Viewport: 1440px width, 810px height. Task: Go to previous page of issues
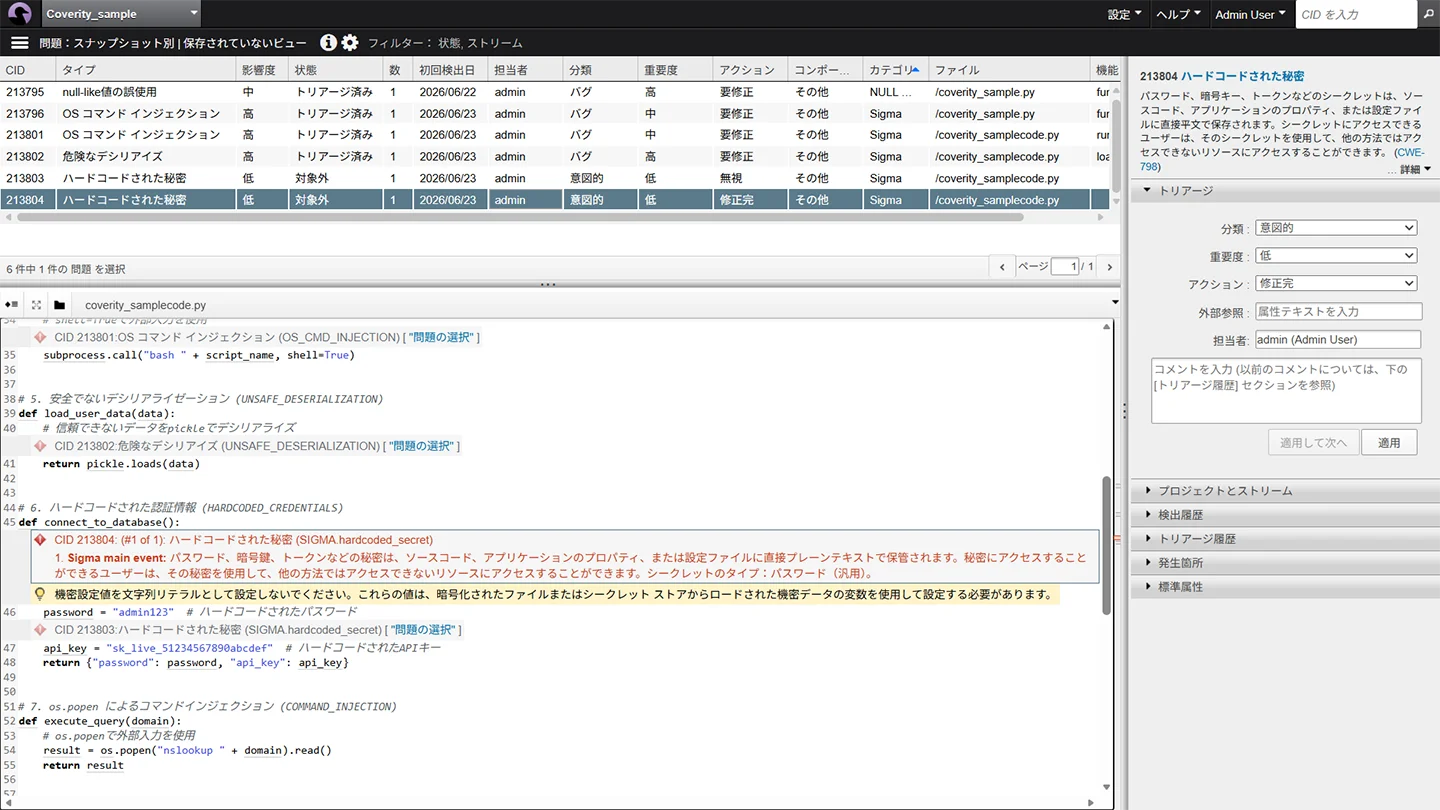(x=1003, y=267)
